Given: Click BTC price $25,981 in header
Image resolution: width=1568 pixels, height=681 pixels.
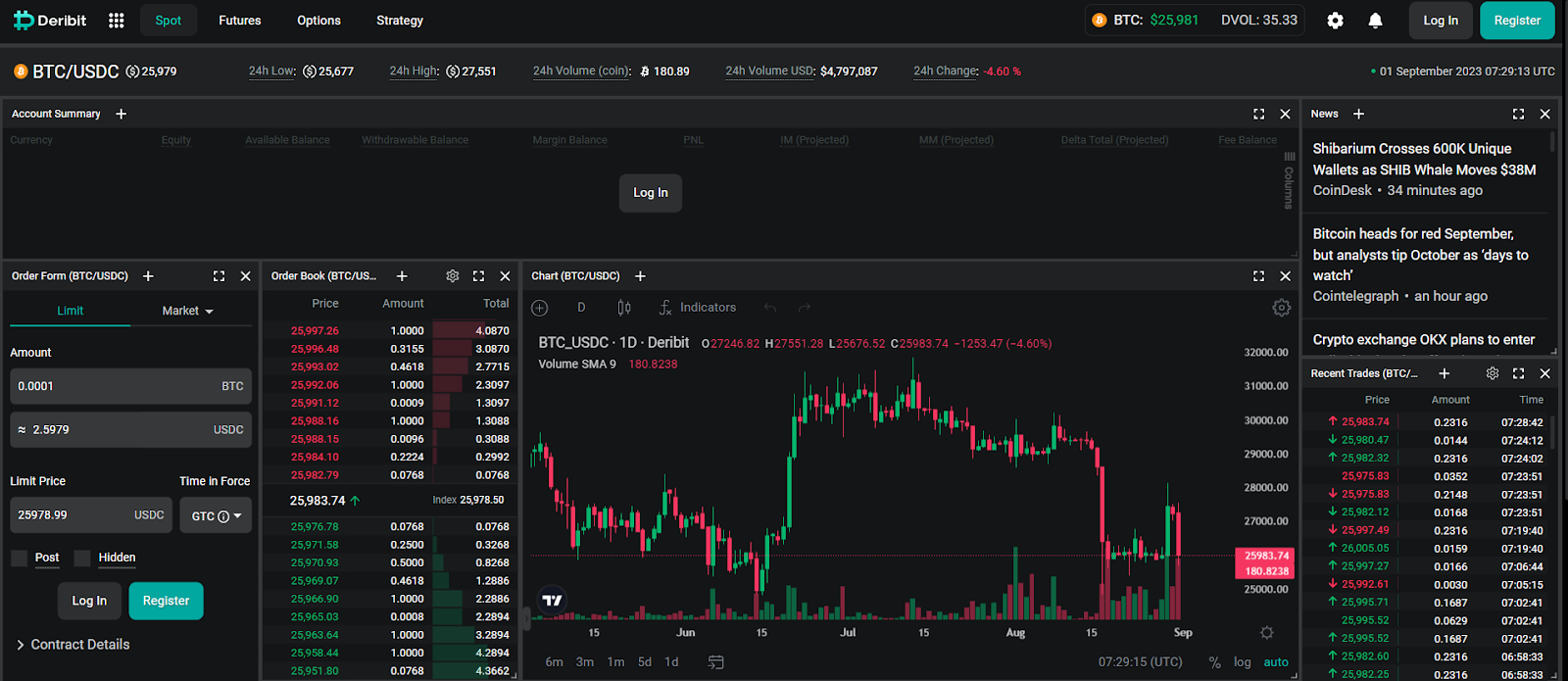Looking at the screenshot, I should pos(1174,21).
